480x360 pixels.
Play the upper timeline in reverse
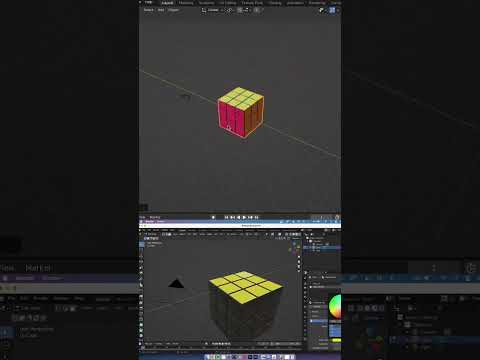pos(238,217)
